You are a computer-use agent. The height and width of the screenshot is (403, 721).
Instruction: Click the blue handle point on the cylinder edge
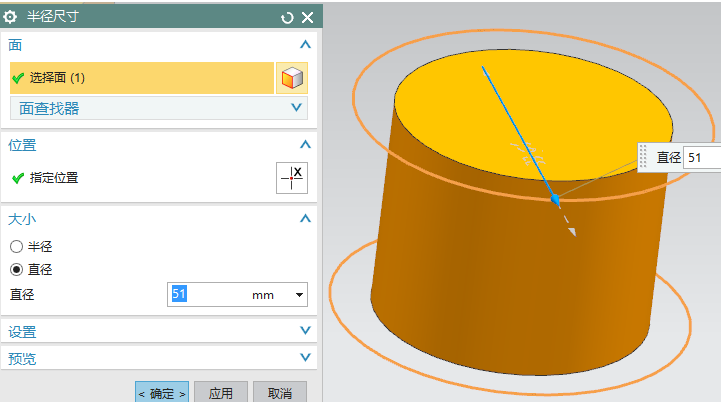click(x=556, y=201)
